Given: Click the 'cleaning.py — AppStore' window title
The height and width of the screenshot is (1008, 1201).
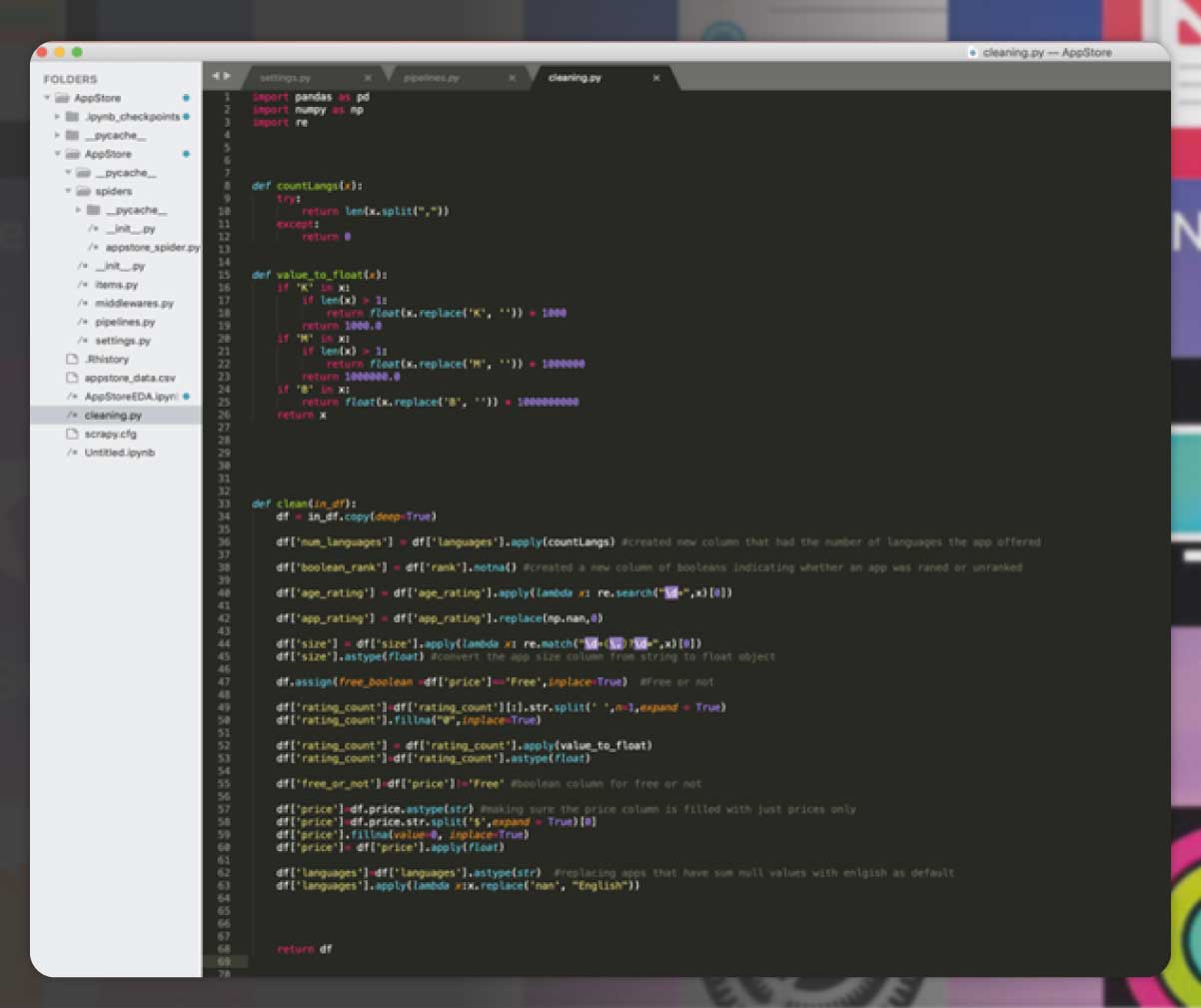Looking at the screenshot, I should point(1047,52).
